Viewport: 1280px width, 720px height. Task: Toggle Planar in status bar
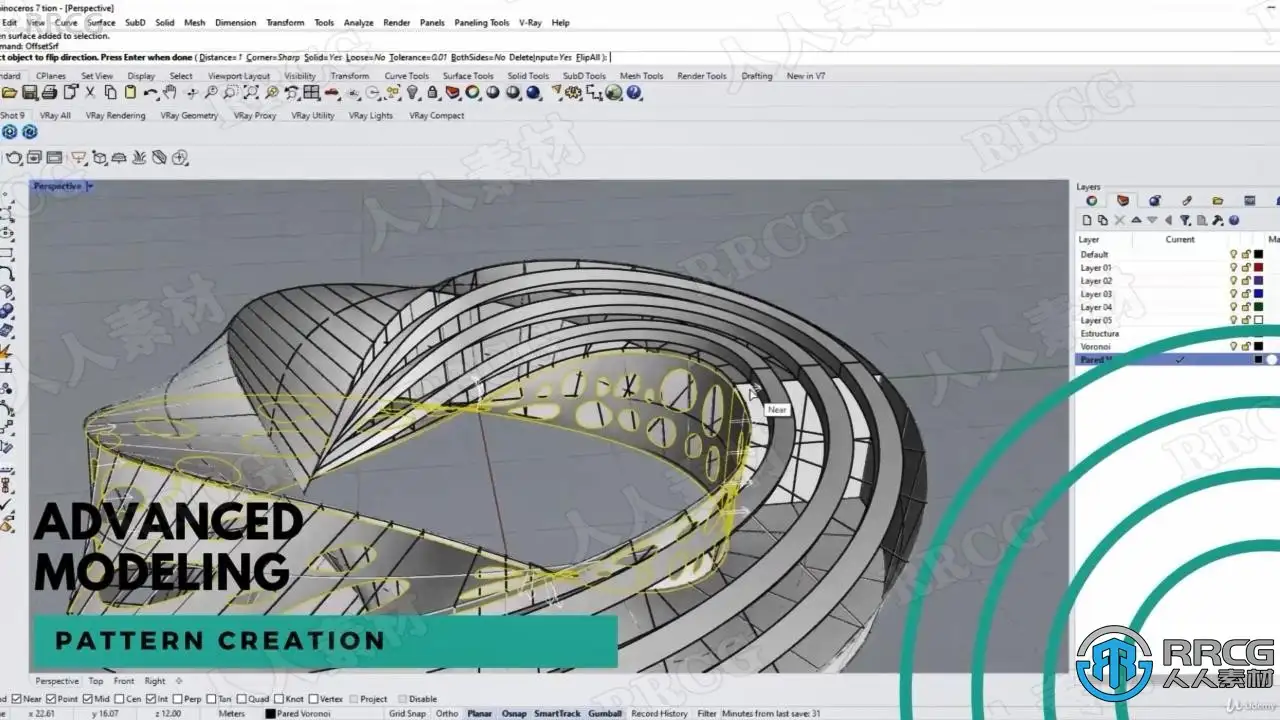point(479,713)
